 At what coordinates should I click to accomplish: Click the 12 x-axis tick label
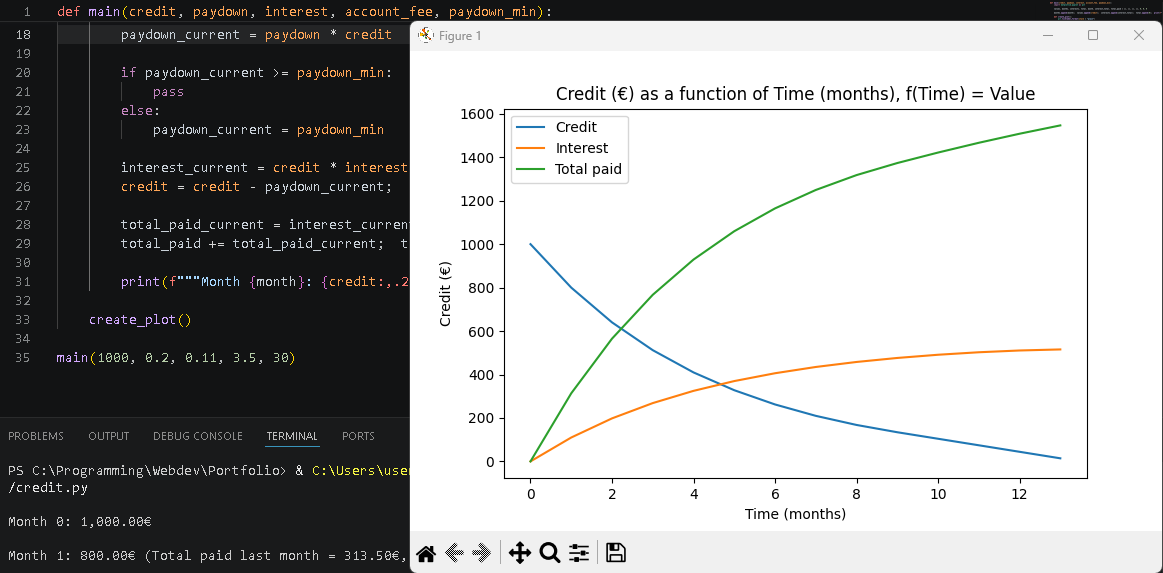(1020, 494)
